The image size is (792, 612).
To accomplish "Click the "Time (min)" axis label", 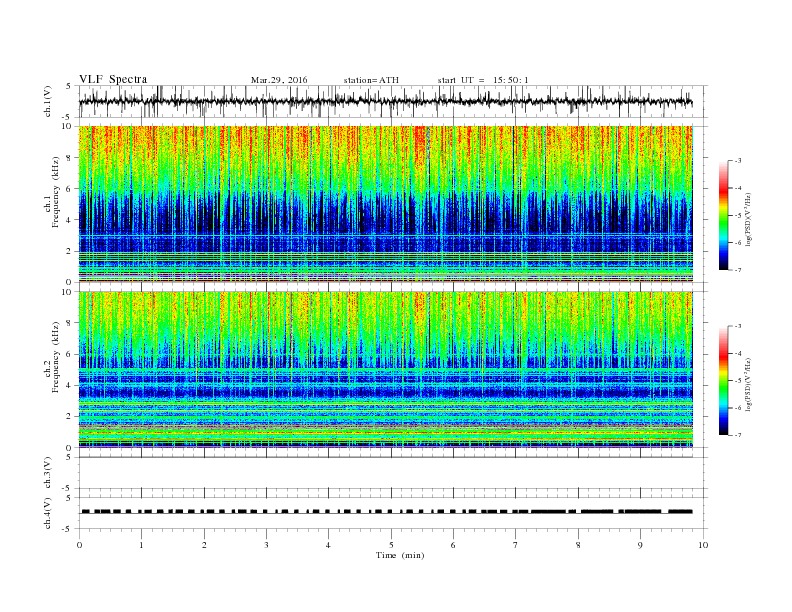I will [400, 555].
